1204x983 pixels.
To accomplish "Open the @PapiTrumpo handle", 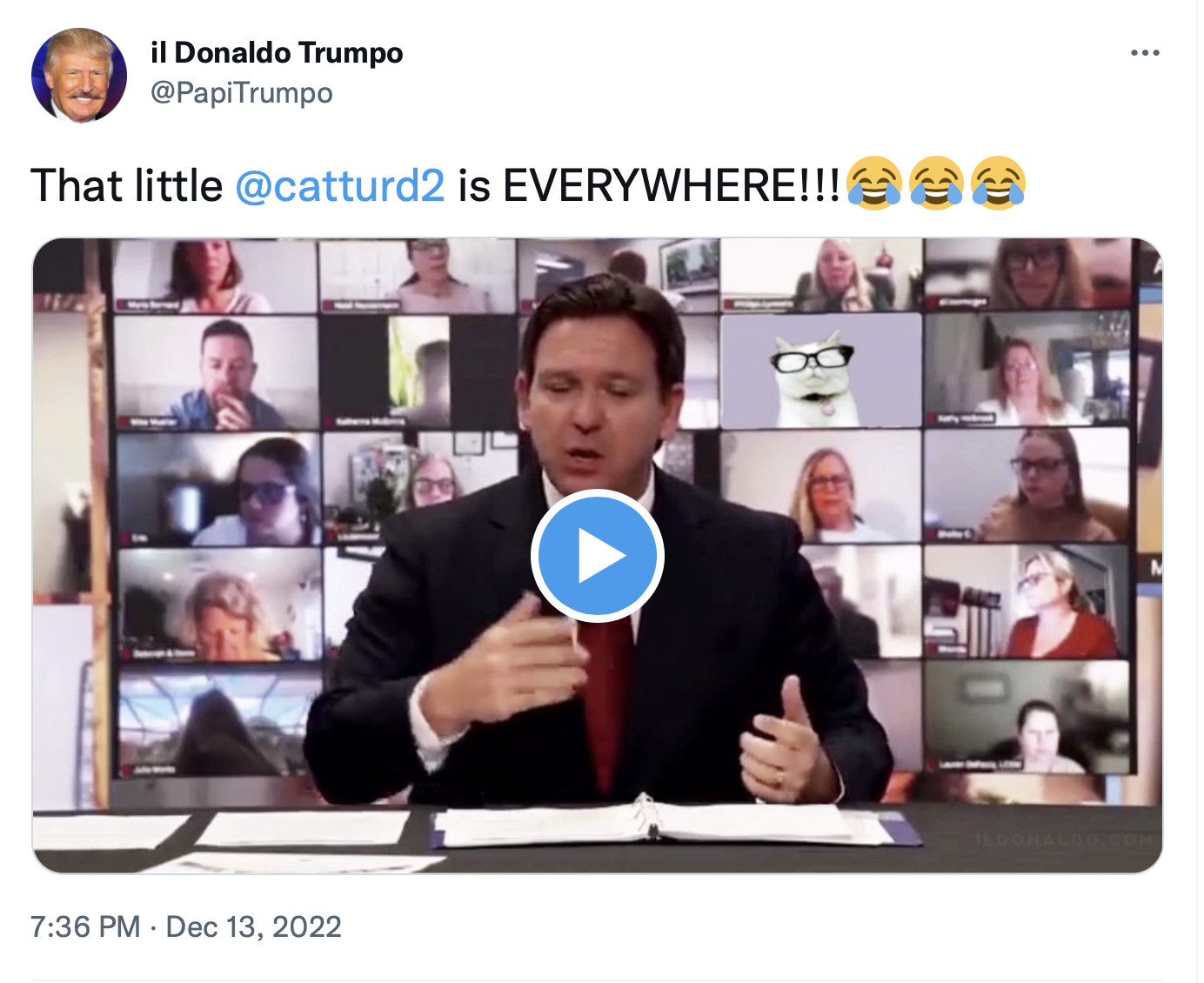I will (242, 92).
